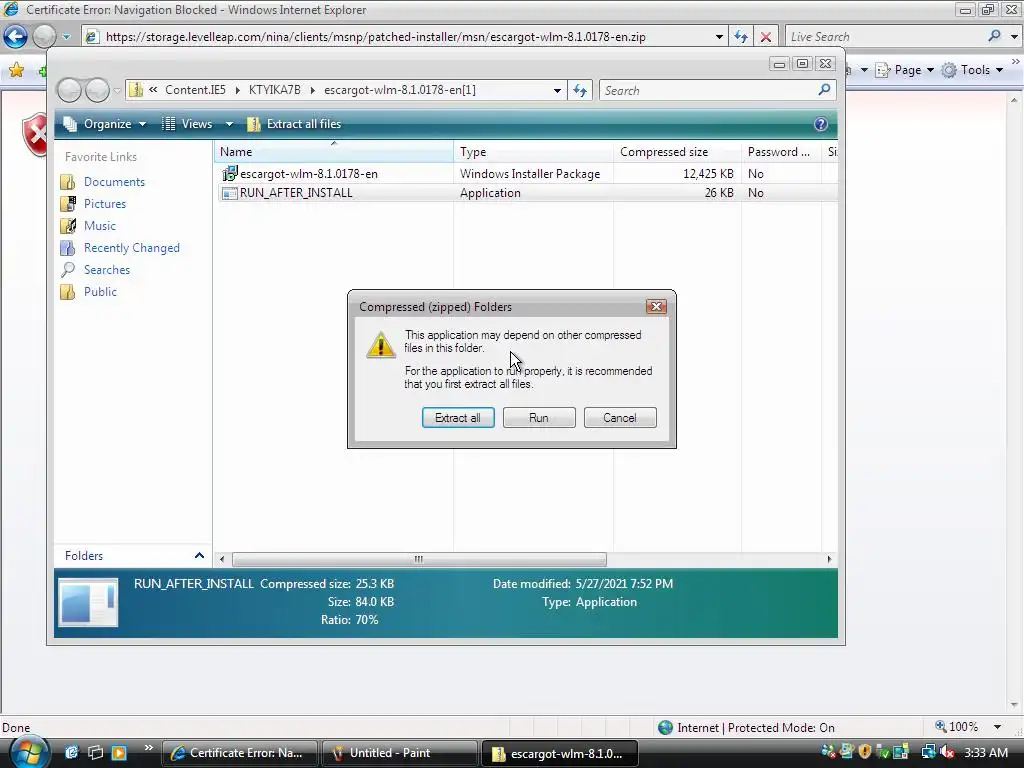Expand Quick Launch overflow chevron

tap(148, 748)
